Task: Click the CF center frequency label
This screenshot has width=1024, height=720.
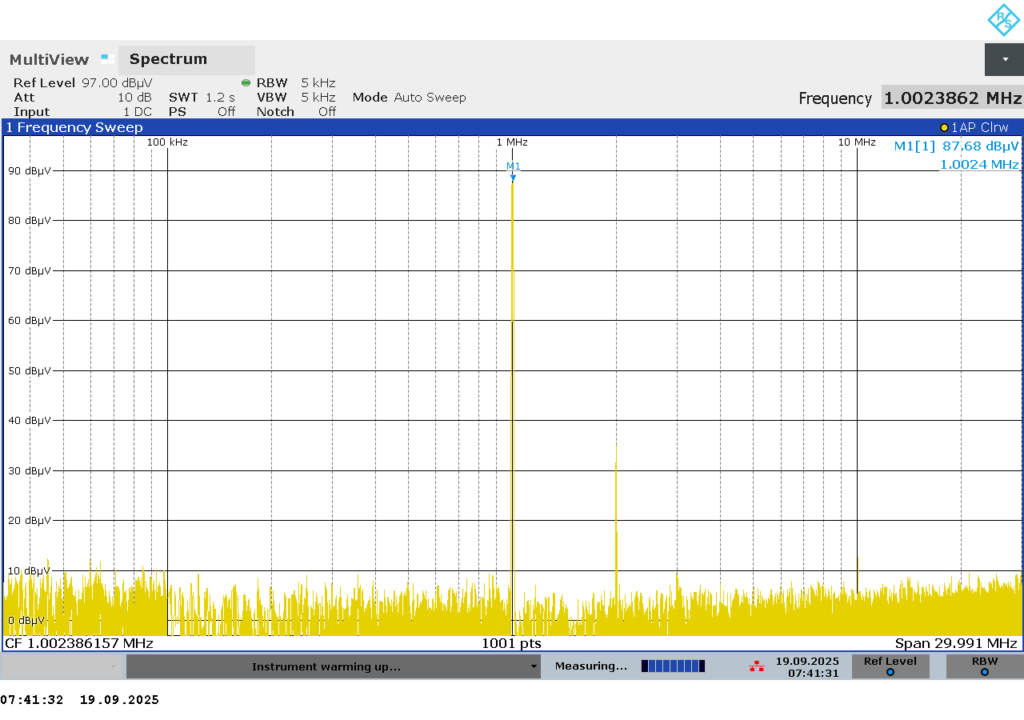Action: [x=80, y=643]
